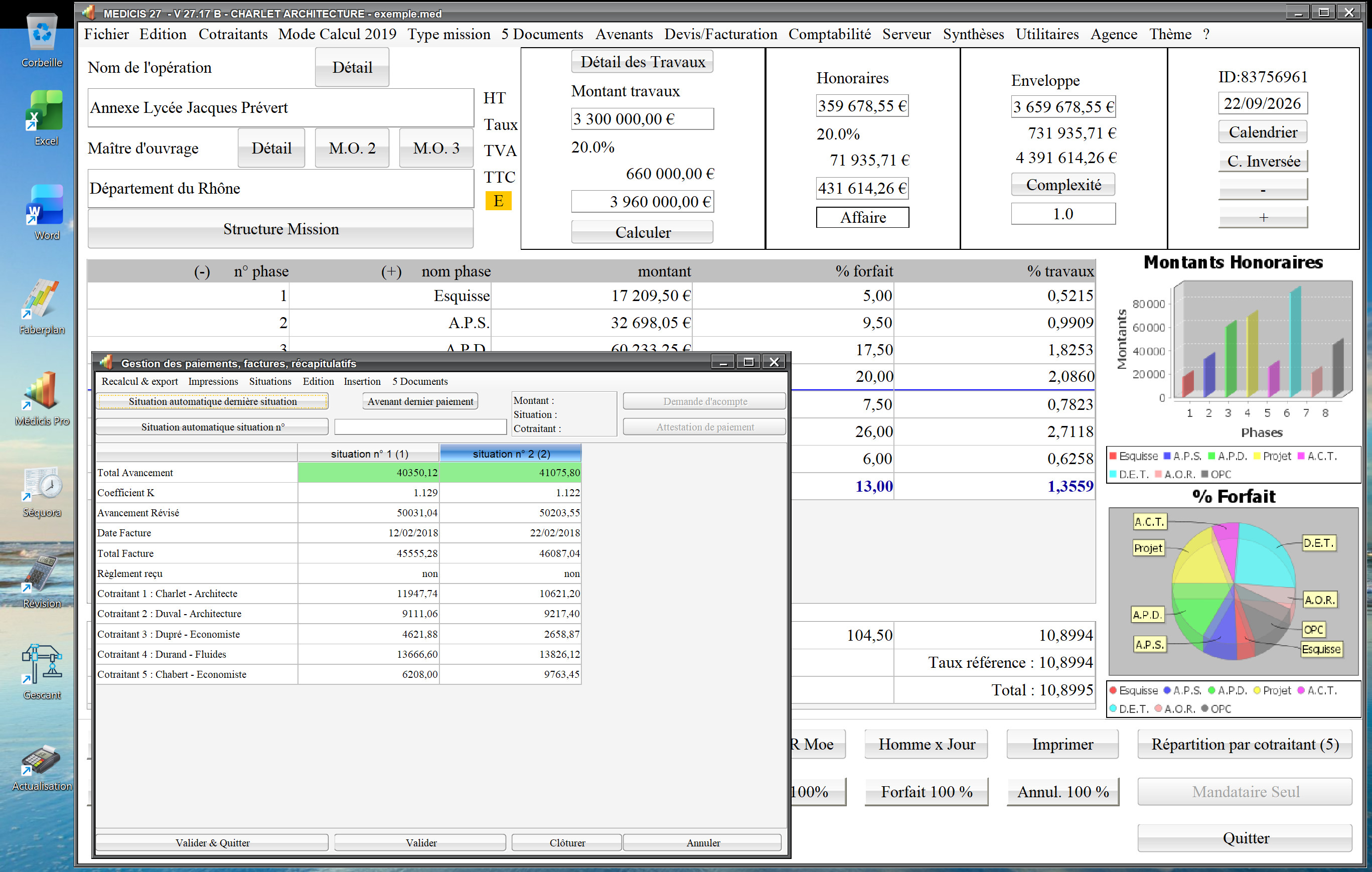Open the Cotraitants menu in the main window
This screenshot has width=1372, height=872.
[233, 34]
